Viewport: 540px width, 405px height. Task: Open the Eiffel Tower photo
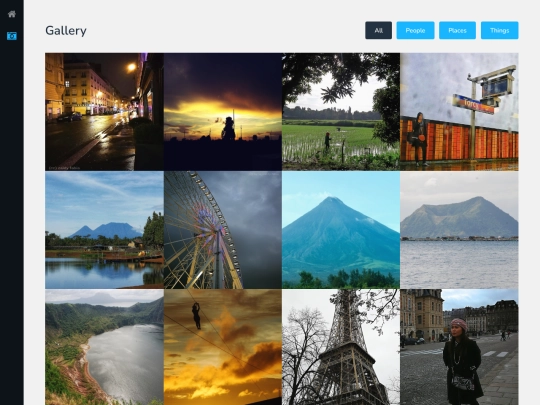click(341, 347)
